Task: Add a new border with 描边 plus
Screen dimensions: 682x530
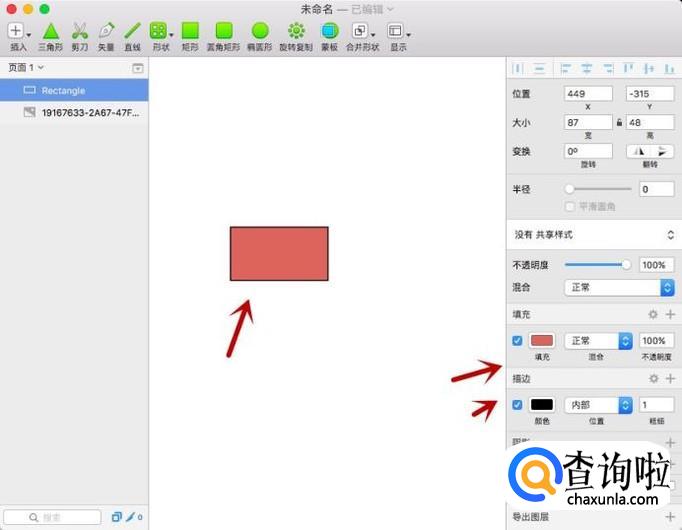Action: pyautogui.click(x=670, y=379)
